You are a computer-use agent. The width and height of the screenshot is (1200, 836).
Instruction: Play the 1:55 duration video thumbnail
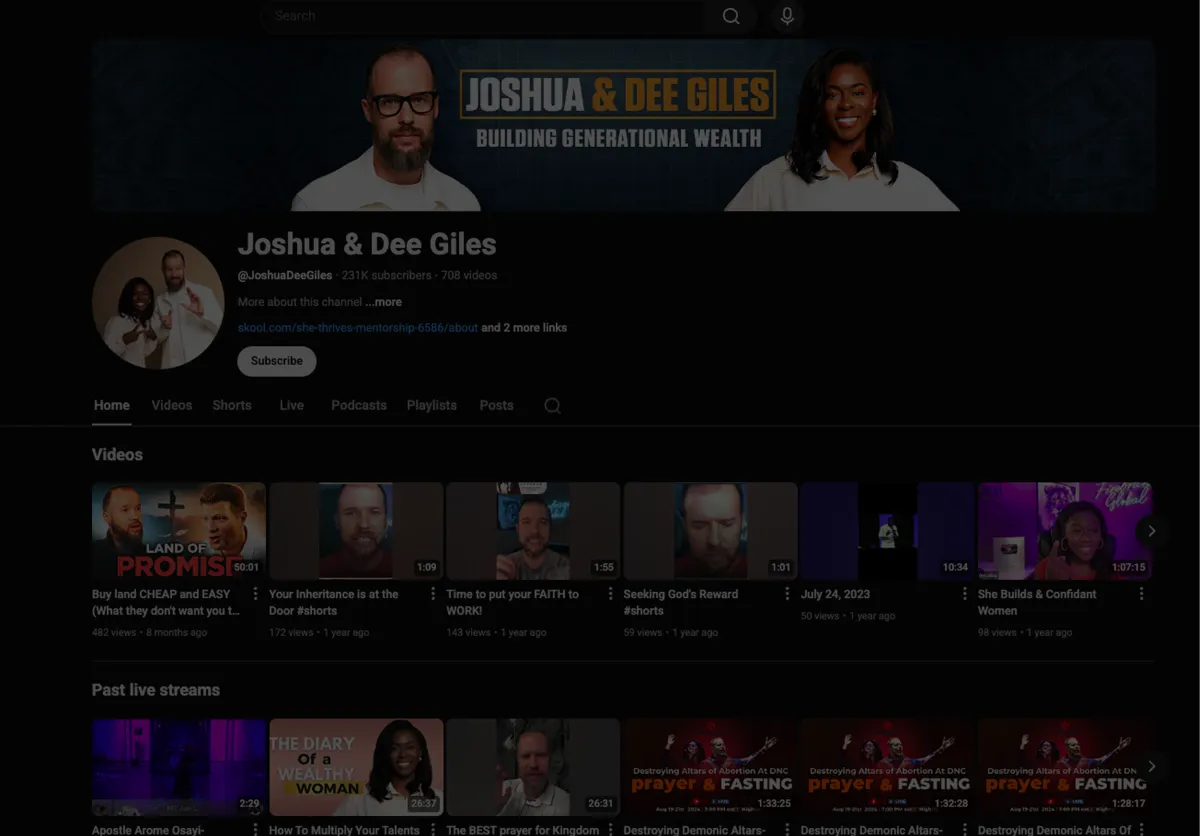[x=533, y=531]
